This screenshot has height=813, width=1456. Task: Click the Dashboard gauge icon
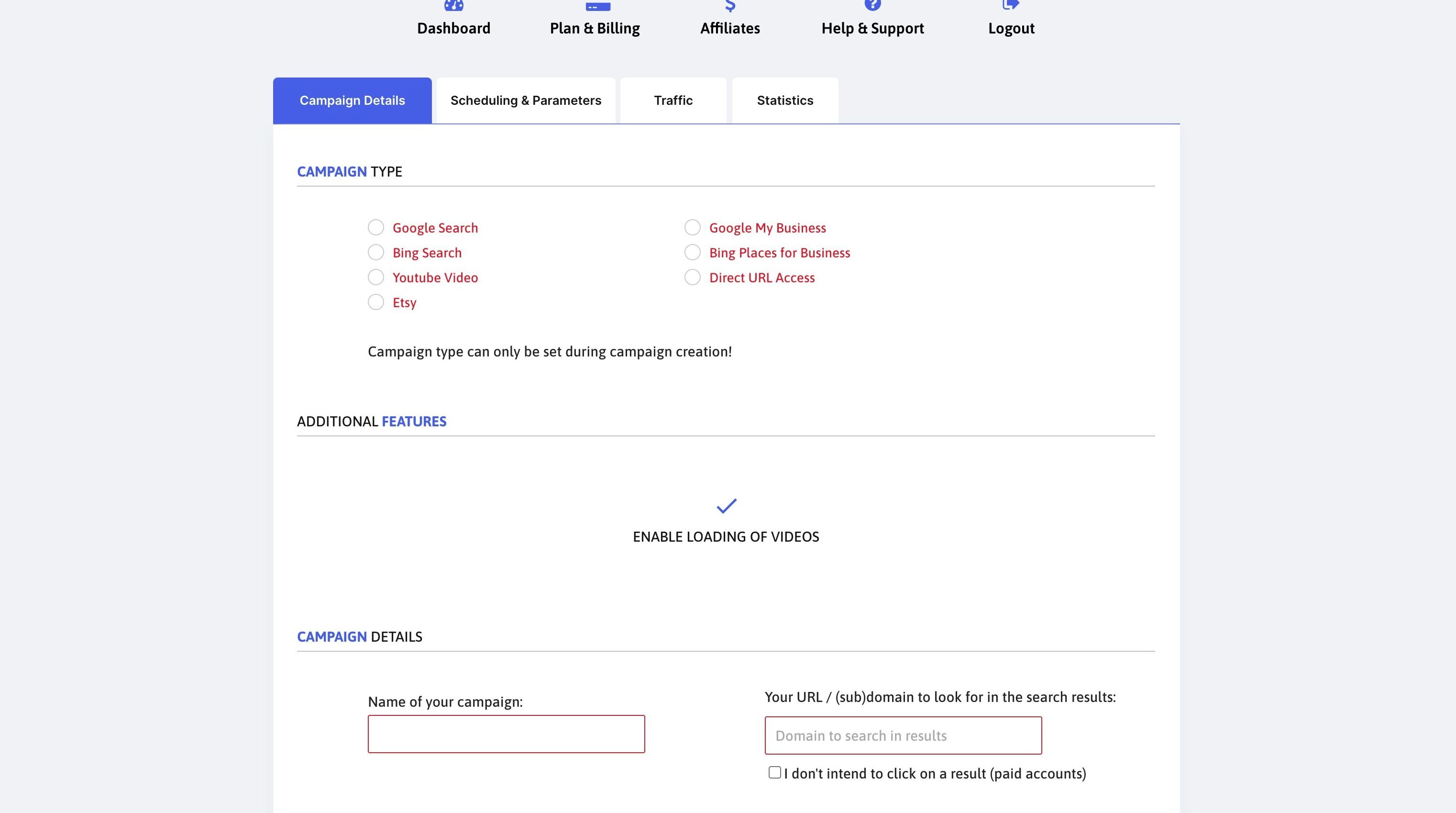tap(453, 5)
